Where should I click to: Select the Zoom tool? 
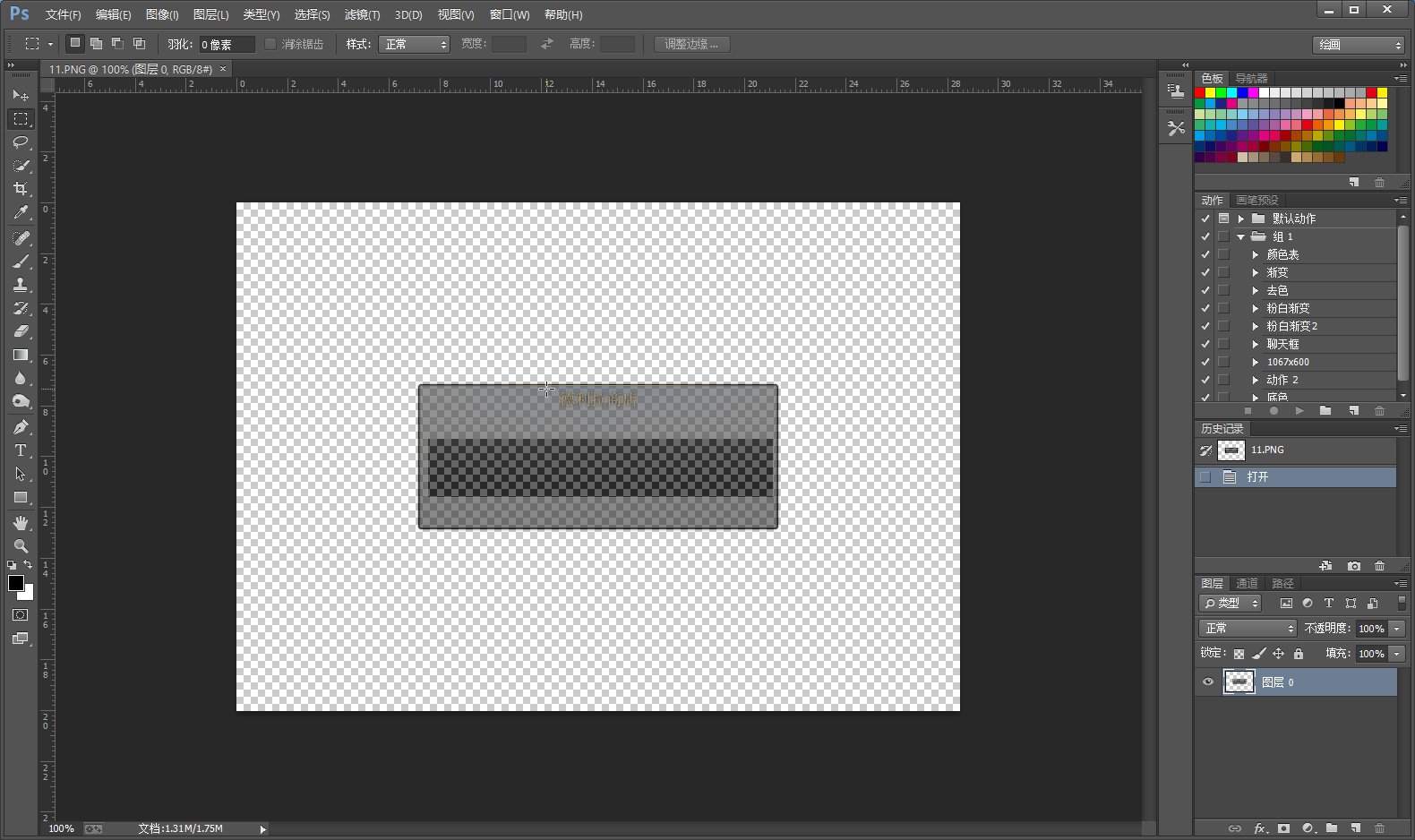pyautogui.click(x=20, y=546)
